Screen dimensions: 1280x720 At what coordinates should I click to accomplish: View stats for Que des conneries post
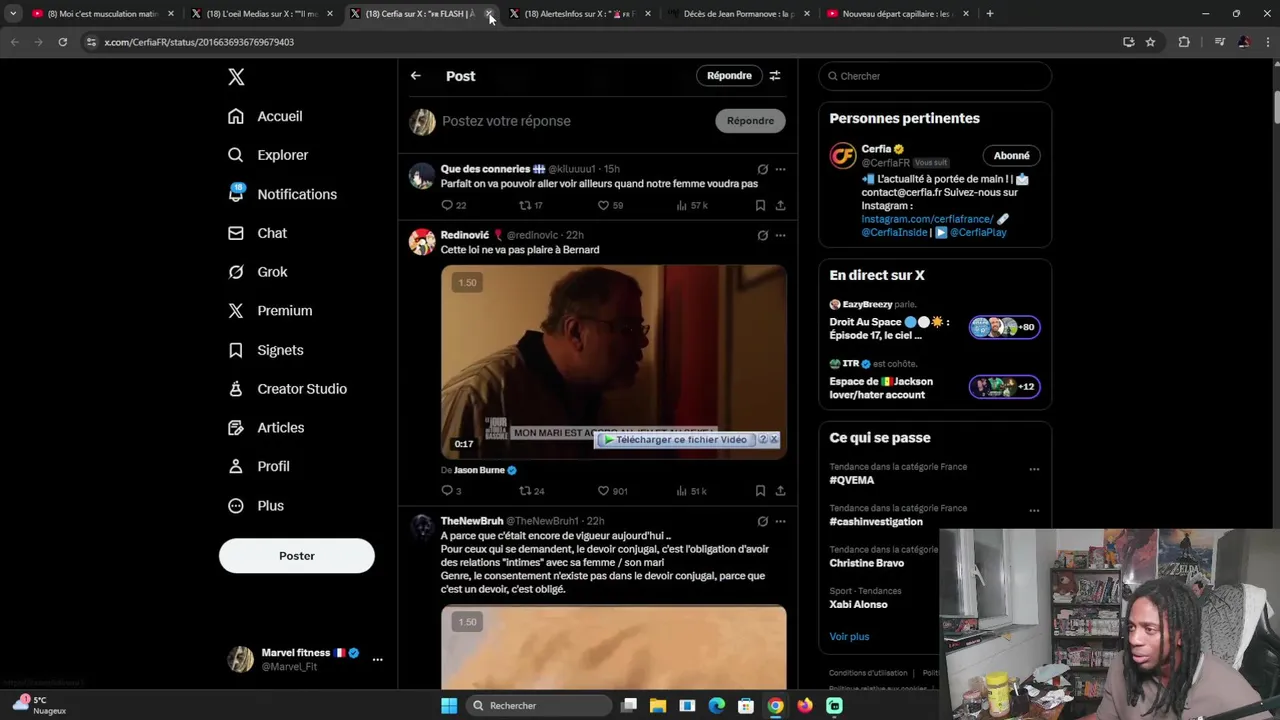(x=692, y=205)
